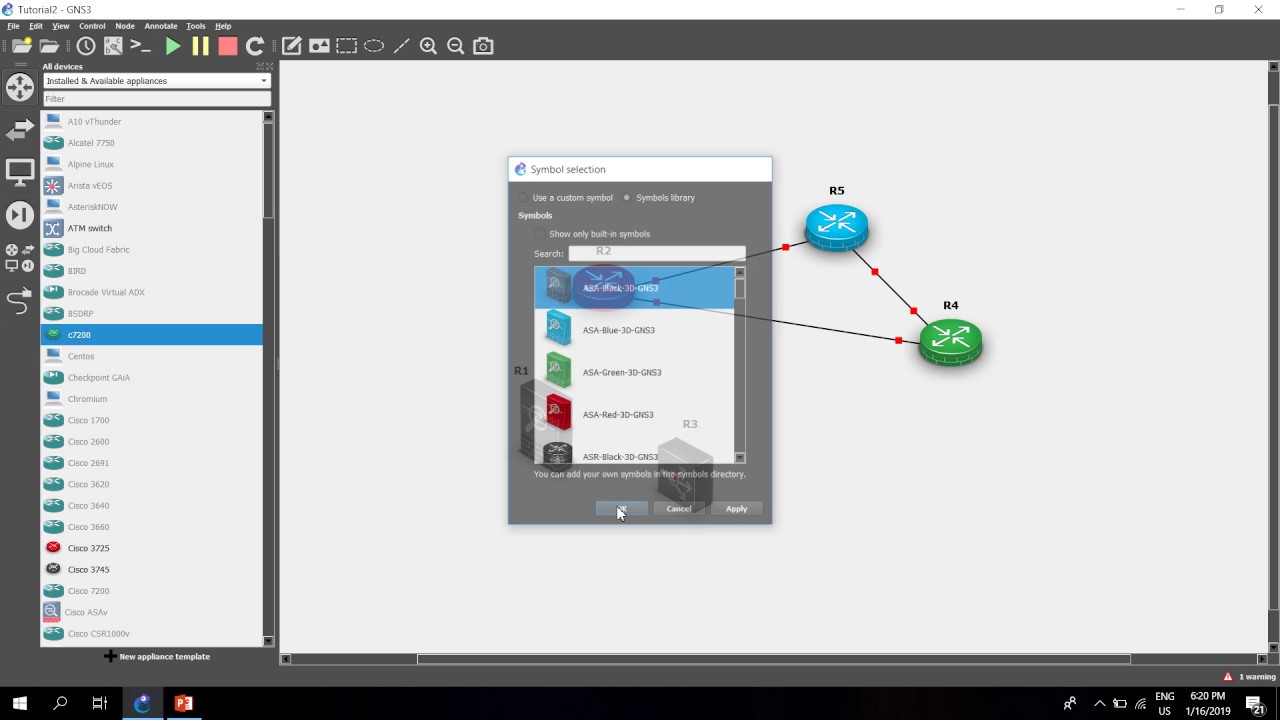1280x720 pixels.
Task: Open the Windows notification center
Action: (x=1256, y=703)
